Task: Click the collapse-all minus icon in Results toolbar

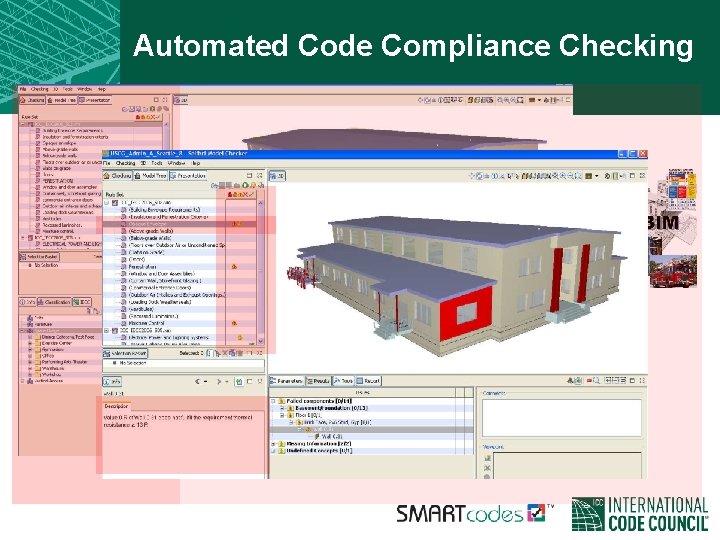Action: 616,381
